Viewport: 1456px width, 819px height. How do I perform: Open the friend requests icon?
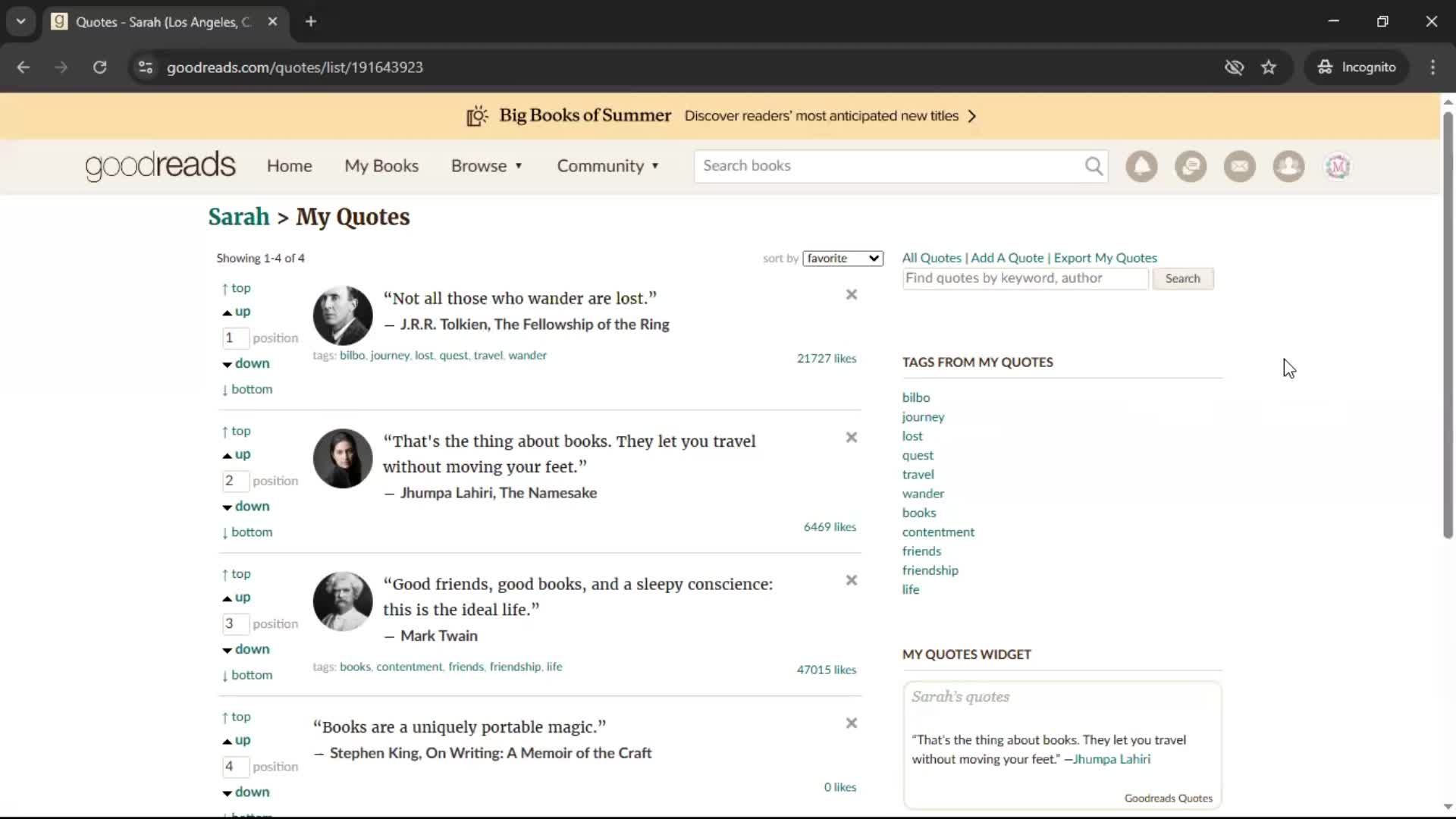(1288, 166)
